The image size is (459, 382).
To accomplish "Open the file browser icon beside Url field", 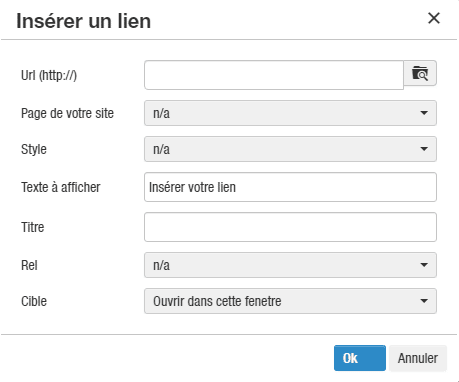I will point(420,73).
